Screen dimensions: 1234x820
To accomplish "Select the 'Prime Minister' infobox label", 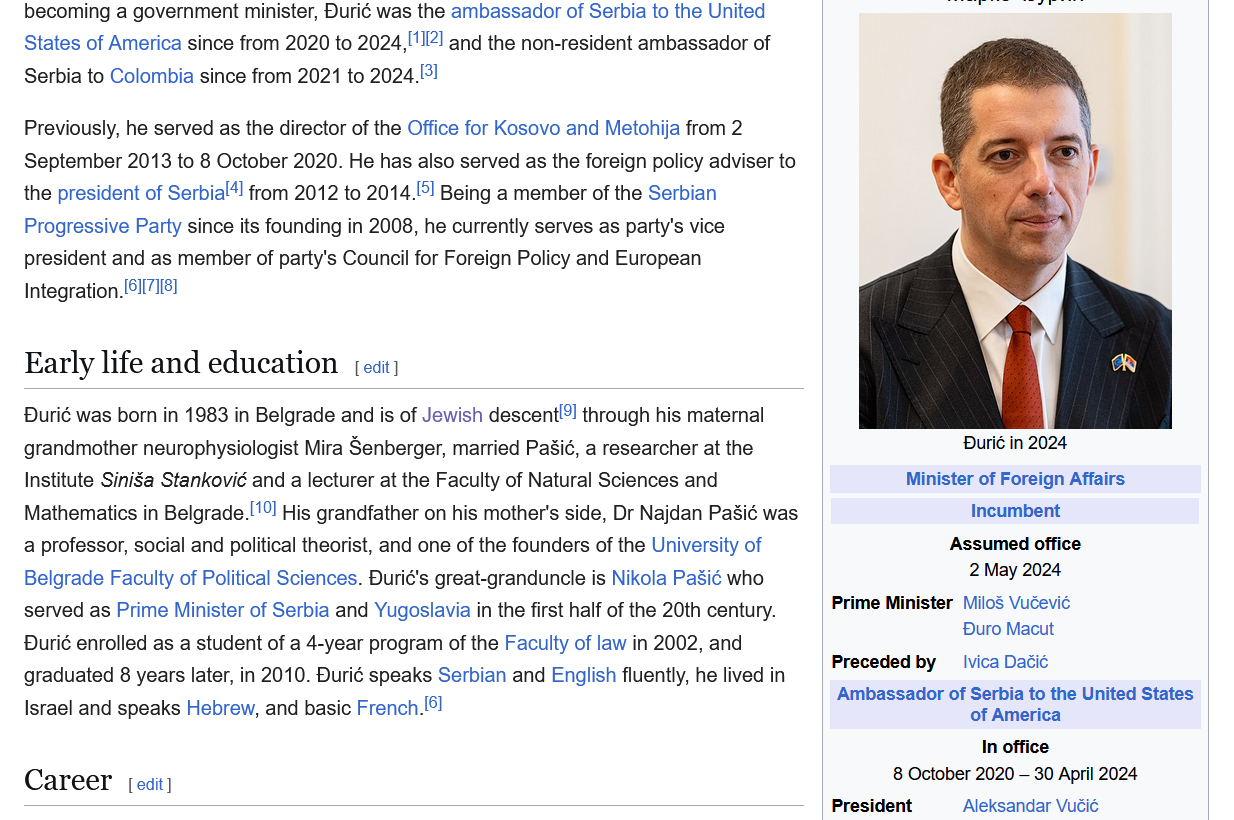I will (x=892, y=603).
